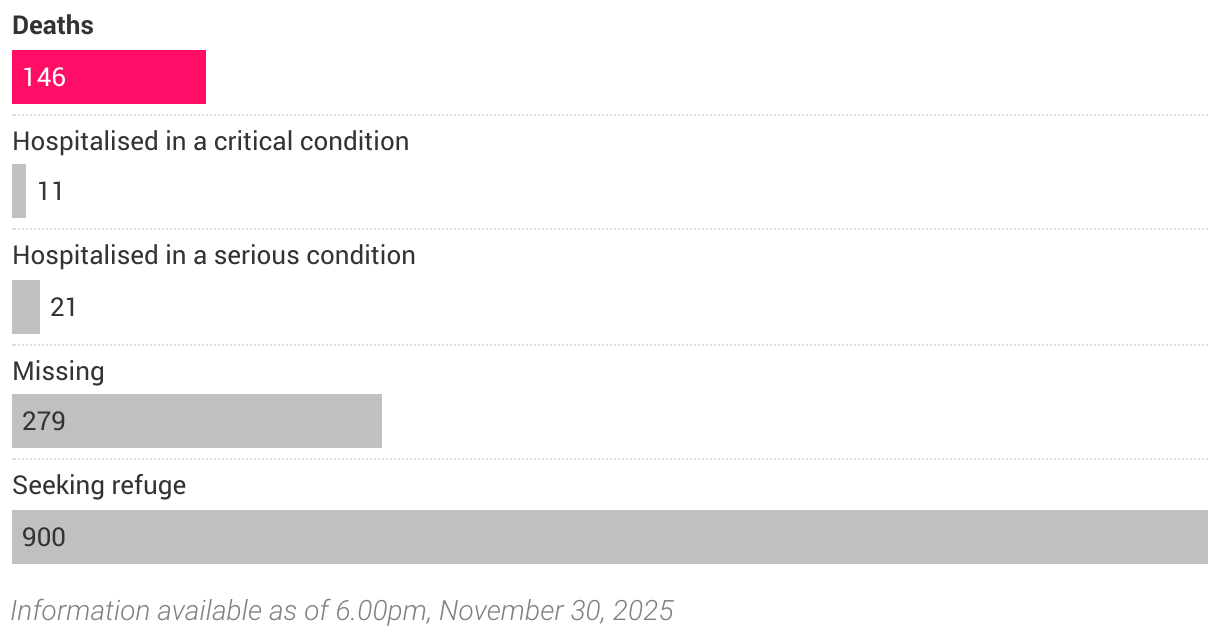Viewport: 1220px width, 636px height.
Task: Click the Missing gray bar
Action: (x=197, y=421)
